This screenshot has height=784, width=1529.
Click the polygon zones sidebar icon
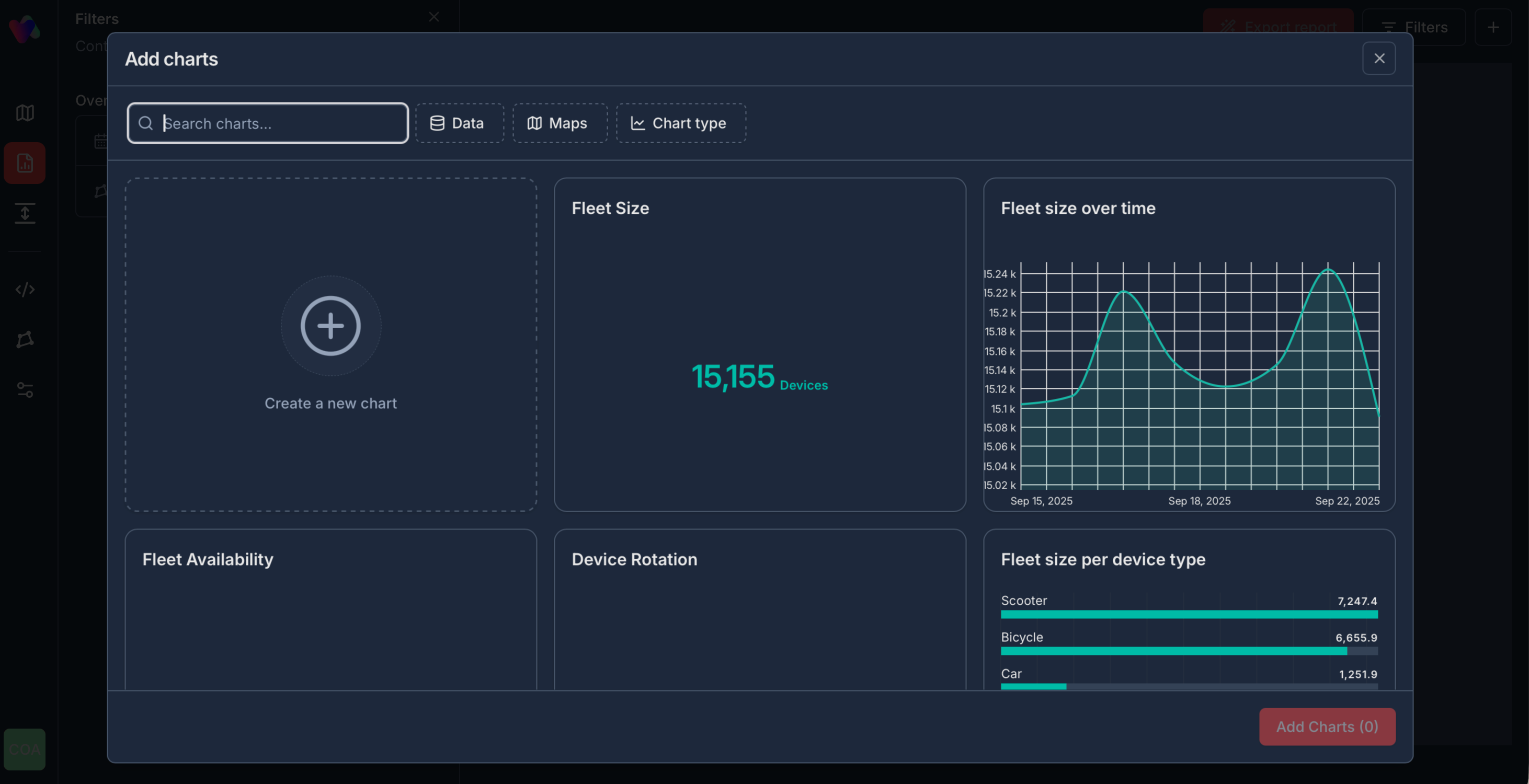(x=25, y=340)
